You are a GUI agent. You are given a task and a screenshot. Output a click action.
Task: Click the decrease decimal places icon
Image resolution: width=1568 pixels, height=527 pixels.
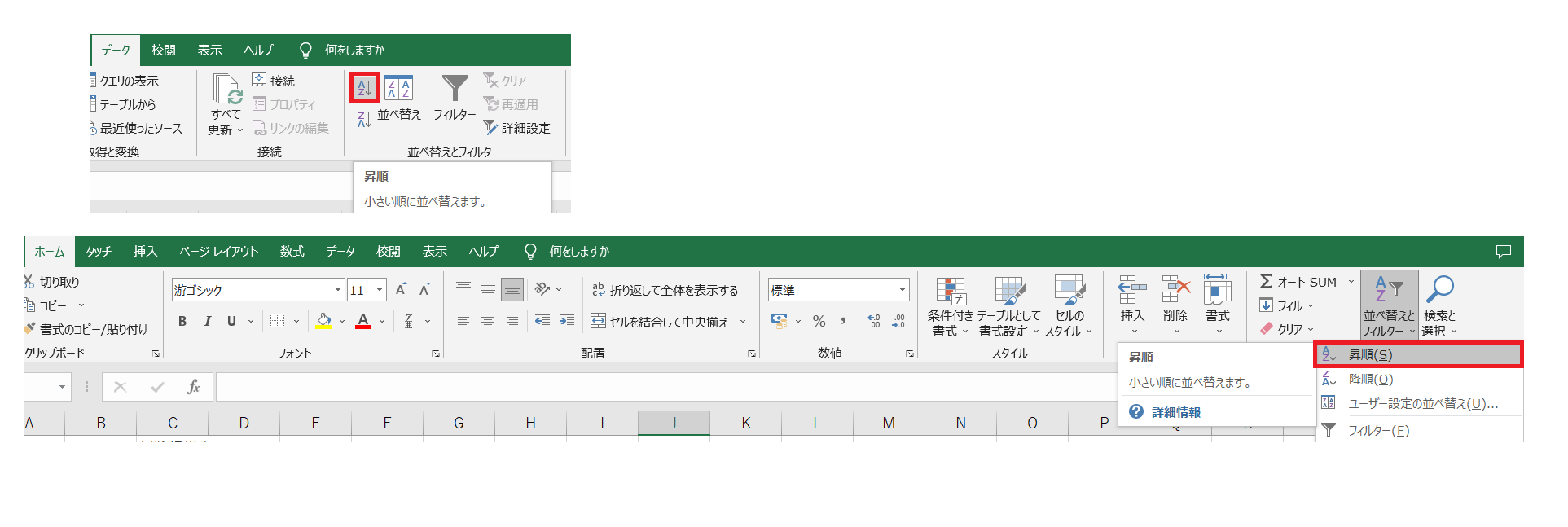tap(898, 321)
